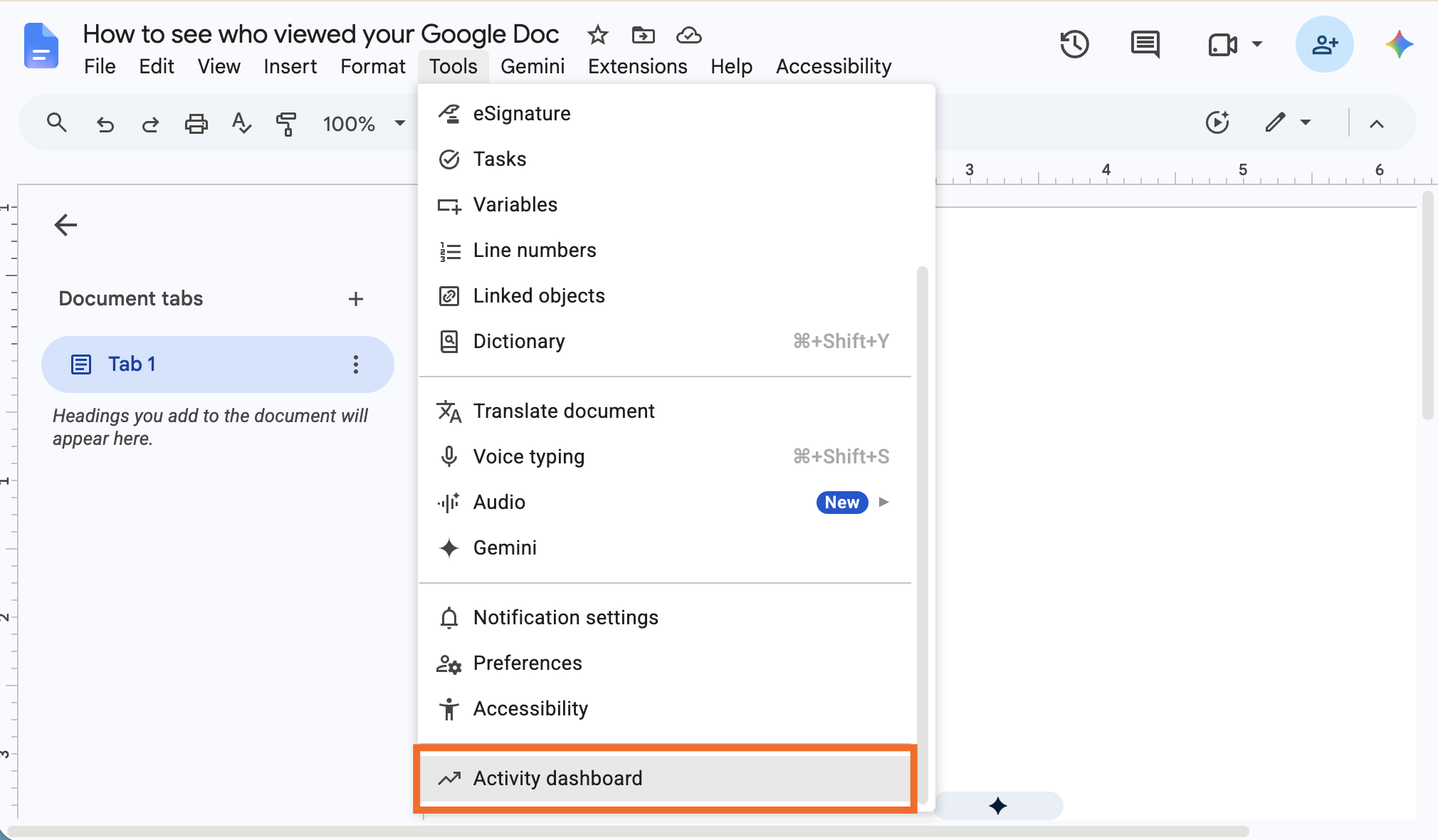Click the Document tabs heading
Image resolution: width=1438 pixels, height=840 pixels.
point(131,298)
